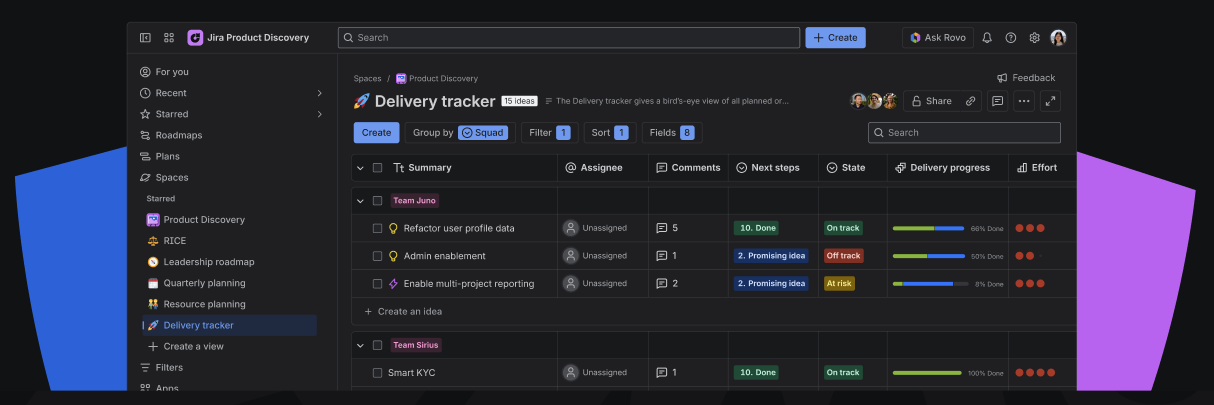Check the Enable multi-project reporting row checkbox

click(x=377, y=284)
